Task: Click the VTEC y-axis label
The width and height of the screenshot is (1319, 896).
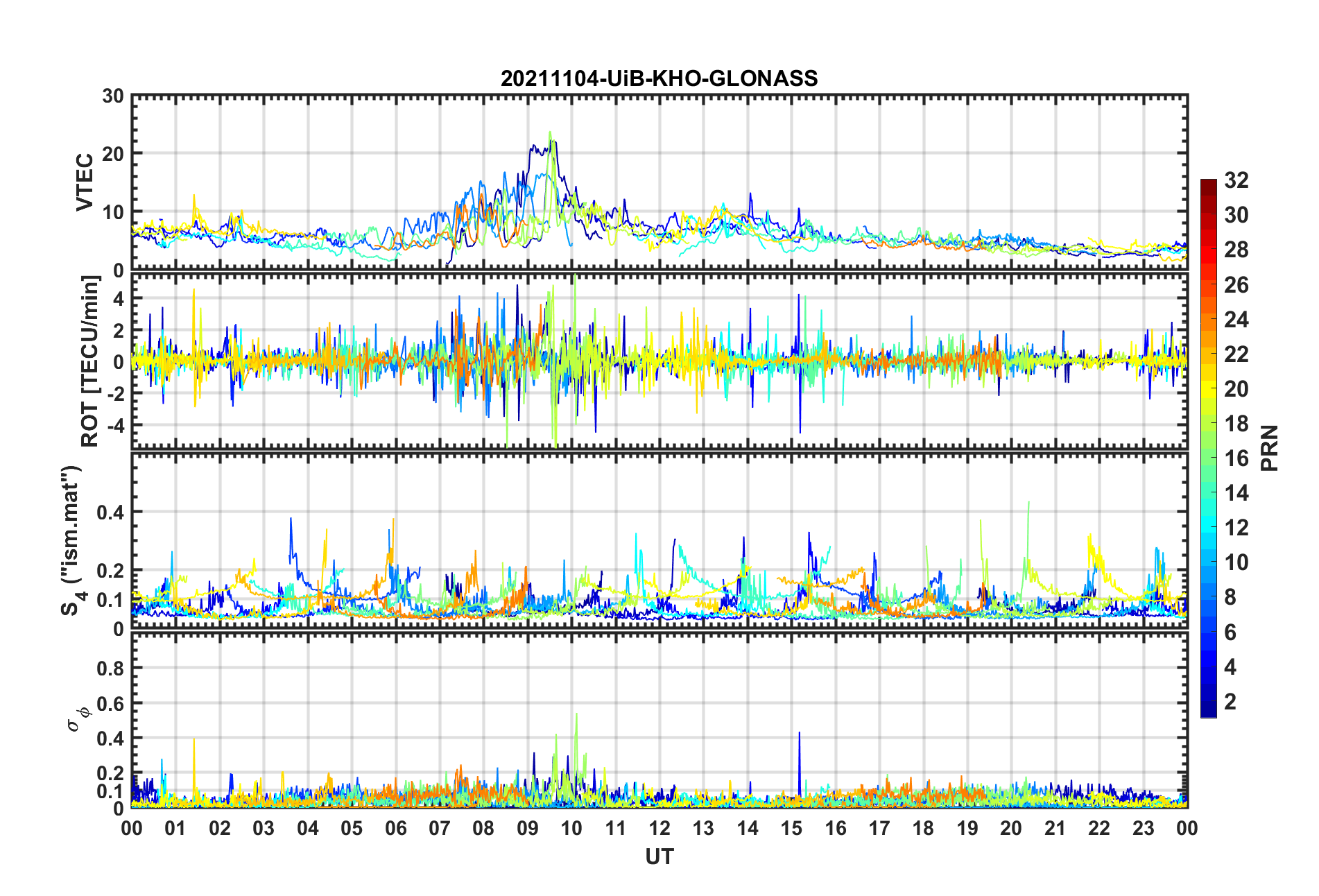Action: [85, 182]
